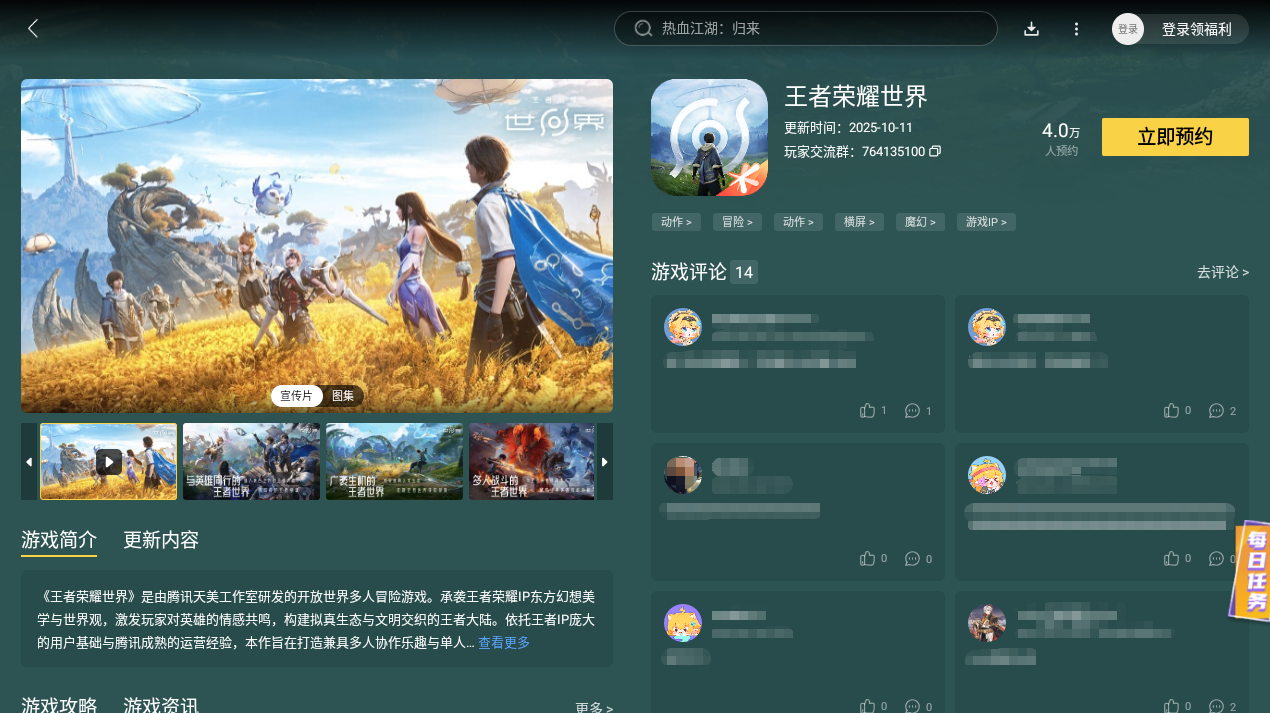
Task: Click the download icon in the top bar
Action: click(x=1031, y=28)
